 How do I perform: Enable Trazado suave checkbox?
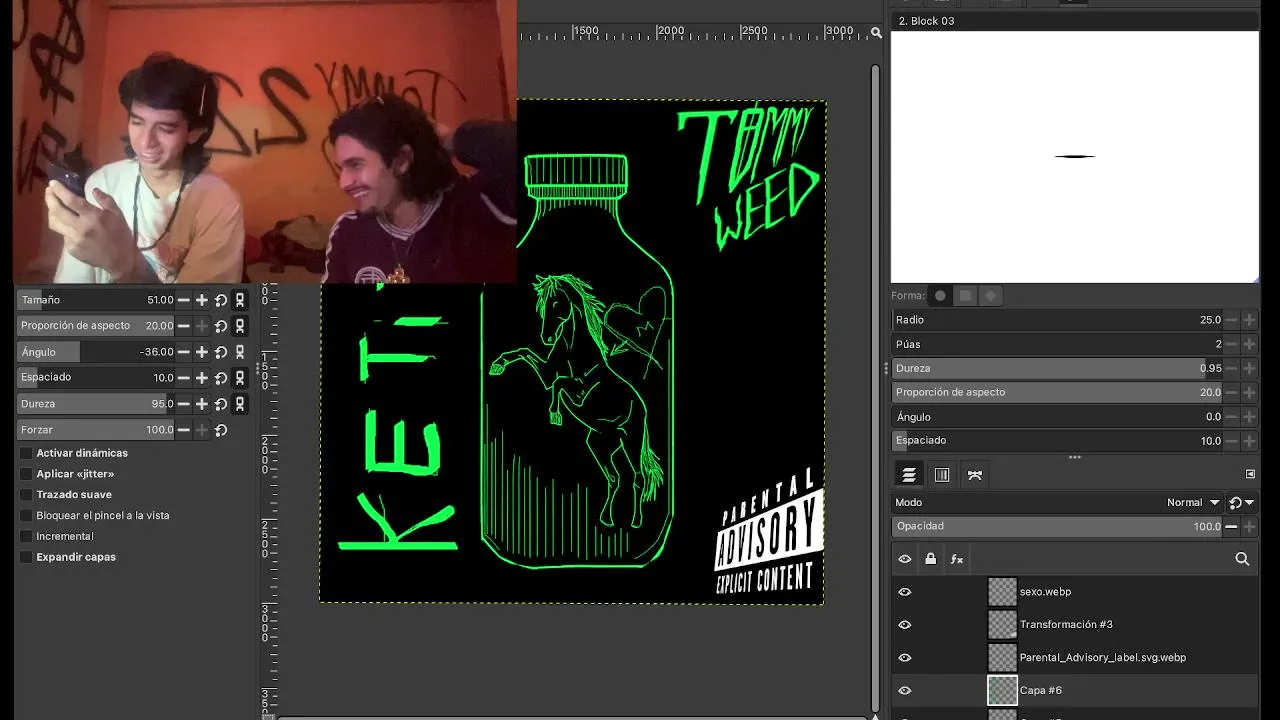point(26,495)
